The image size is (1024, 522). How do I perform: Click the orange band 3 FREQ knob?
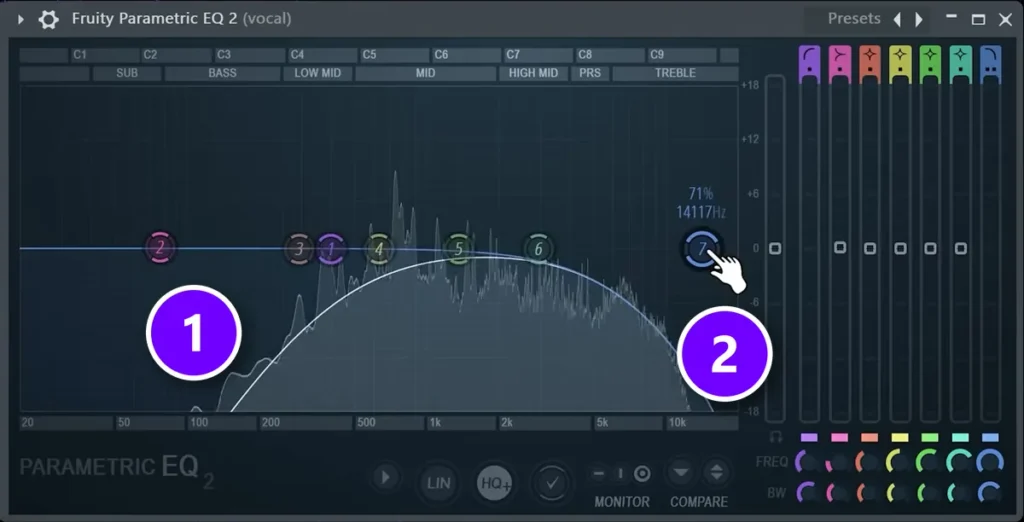coord(868,462)
